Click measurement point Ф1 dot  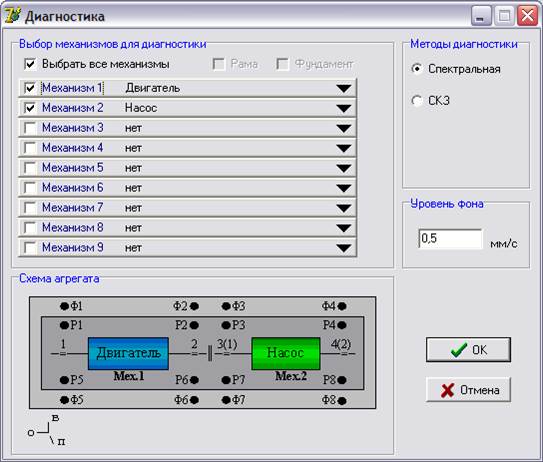pyautogui.click(x=64, y=306)
